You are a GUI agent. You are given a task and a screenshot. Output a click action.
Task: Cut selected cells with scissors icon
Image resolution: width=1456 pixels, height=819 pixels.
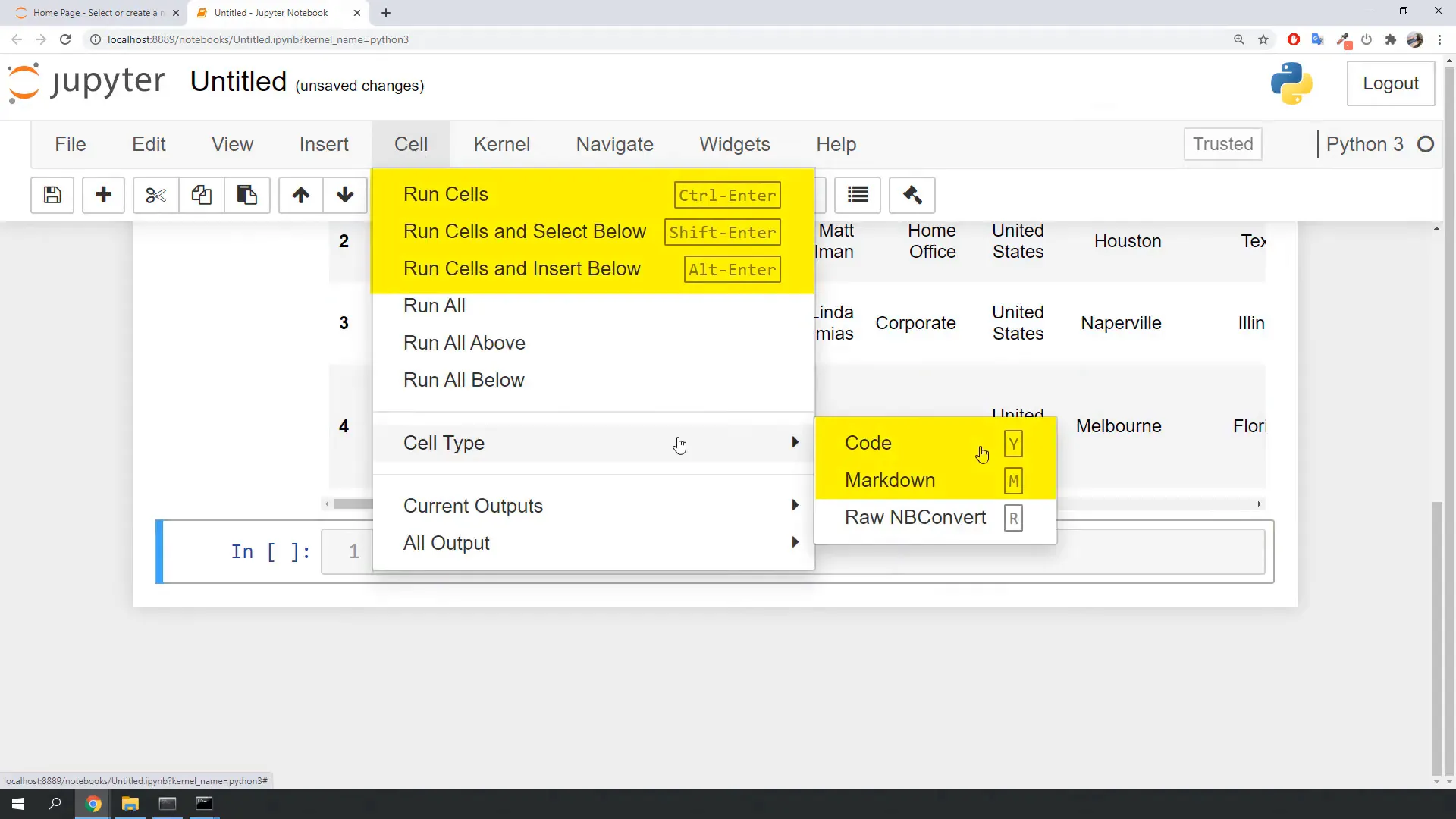pos(155,195)
